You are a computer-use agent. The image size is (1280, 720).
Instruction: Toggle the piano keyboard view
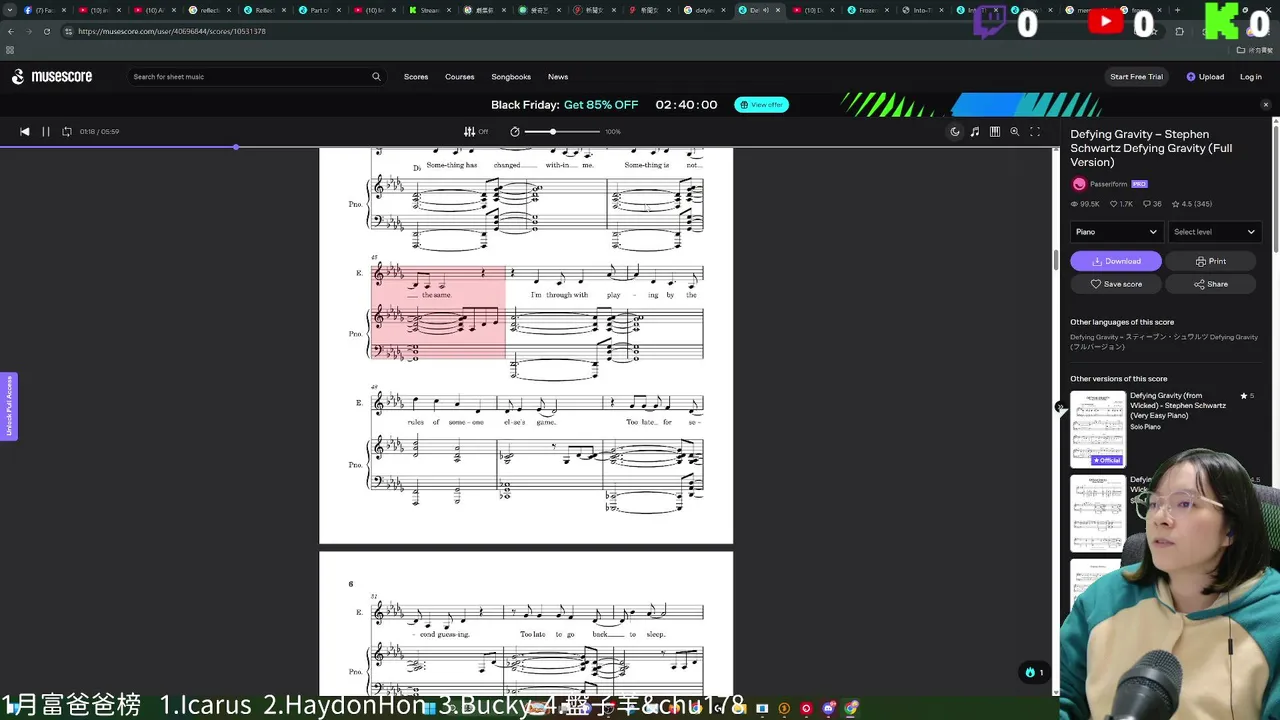click(x=995, y=132)
